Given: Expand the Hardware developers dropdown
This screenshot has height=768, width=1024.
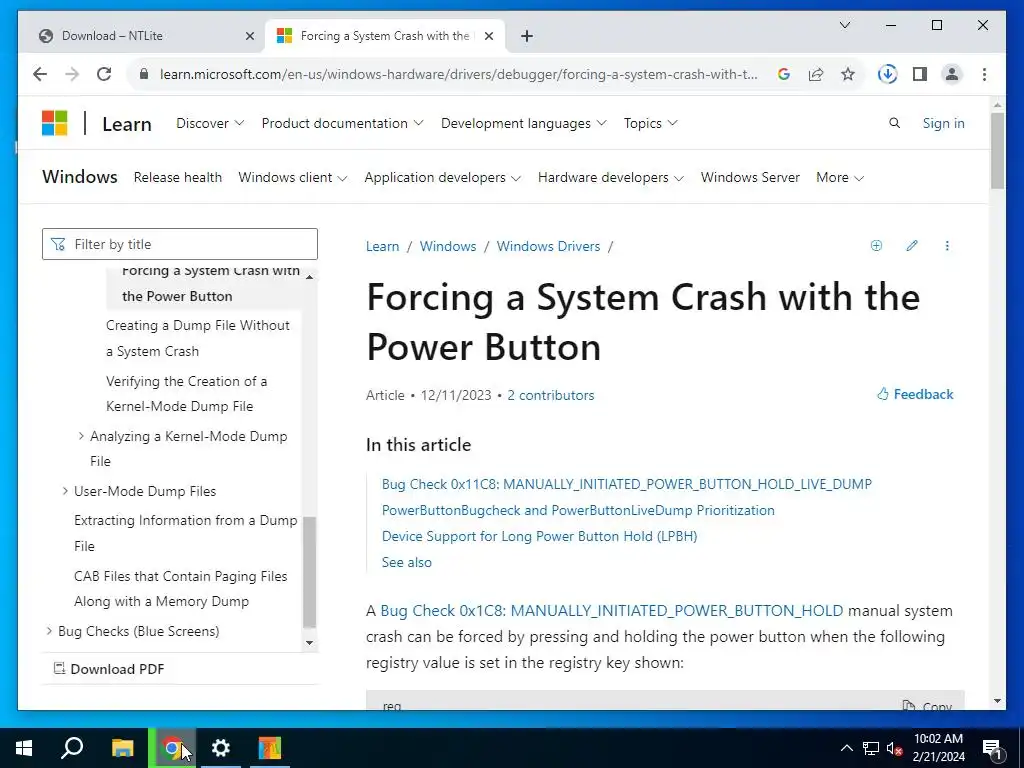Looking at the screenshot, I should point(611,178).
